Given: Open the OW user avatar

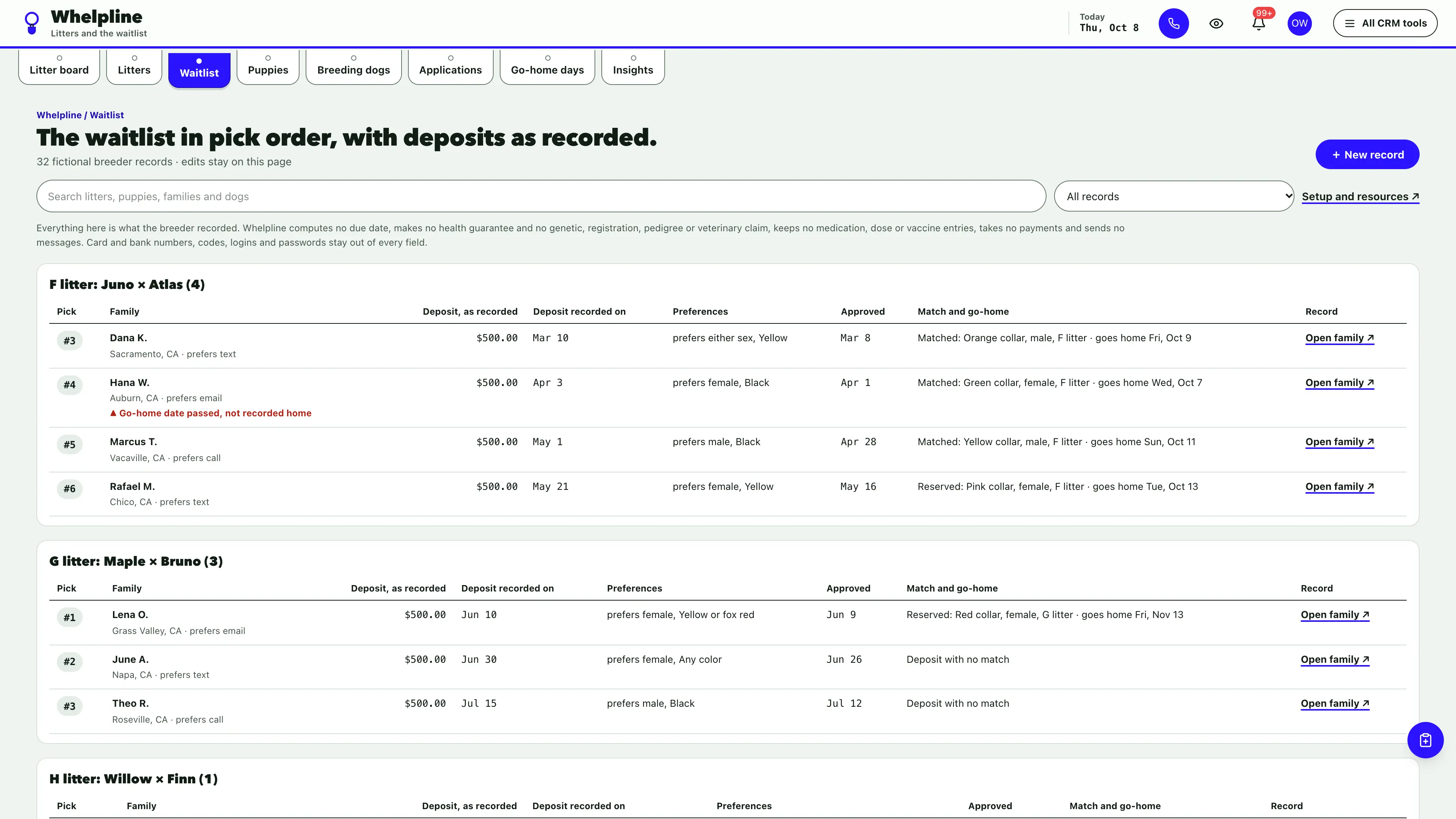Looking at the screenshot, I should point(1299,23).
